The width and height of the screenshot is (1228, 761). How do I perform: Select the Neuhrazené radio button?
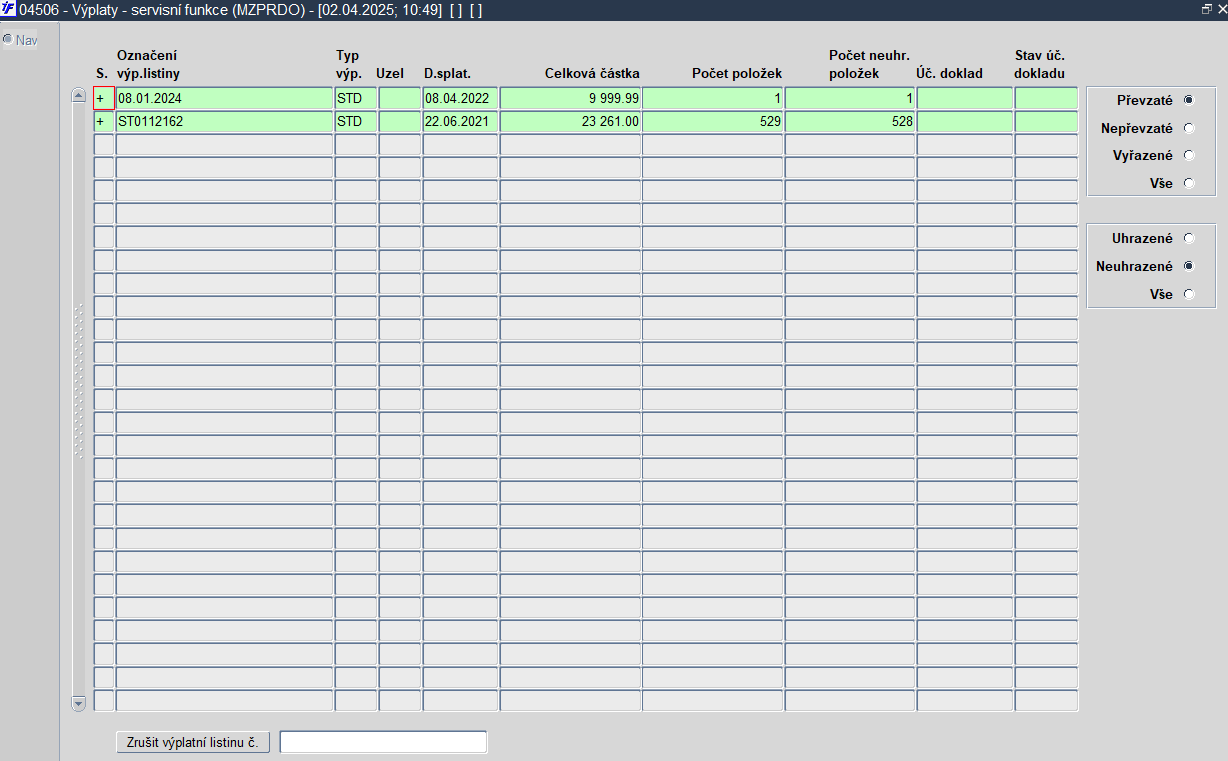[x=1188, y=266]
